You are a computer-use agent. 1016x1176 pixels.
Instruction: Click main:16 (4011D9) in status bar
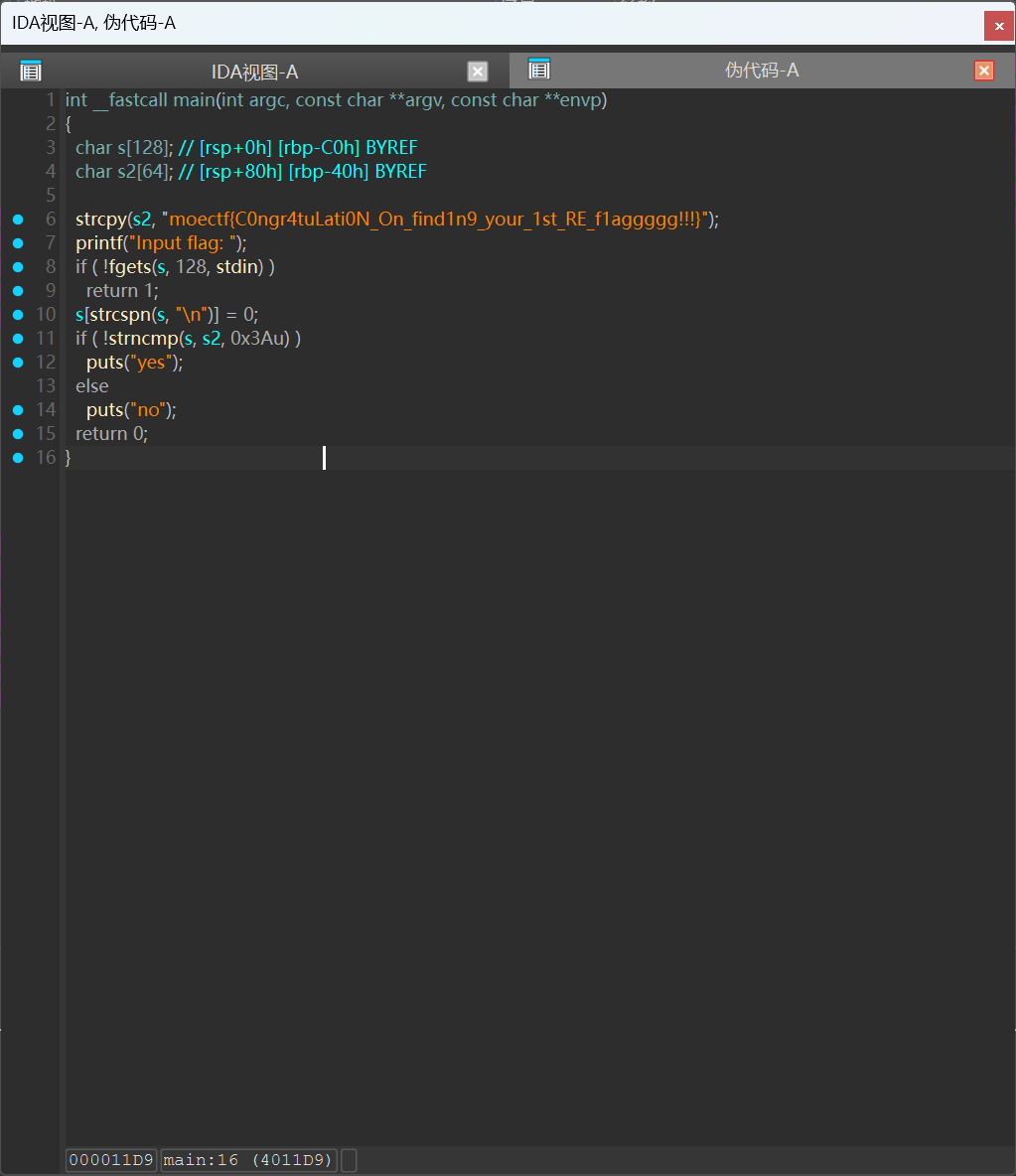point(248,1160)
